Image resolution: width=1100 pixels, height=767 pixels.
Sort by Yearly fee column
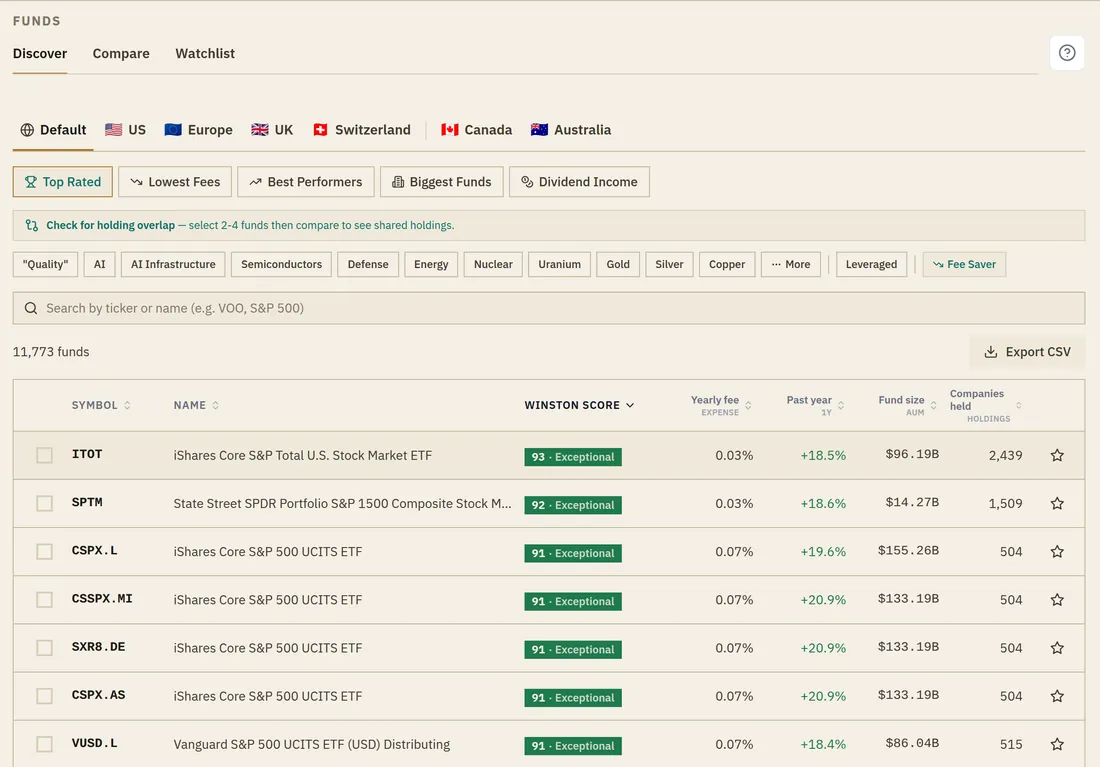(720, 405)
